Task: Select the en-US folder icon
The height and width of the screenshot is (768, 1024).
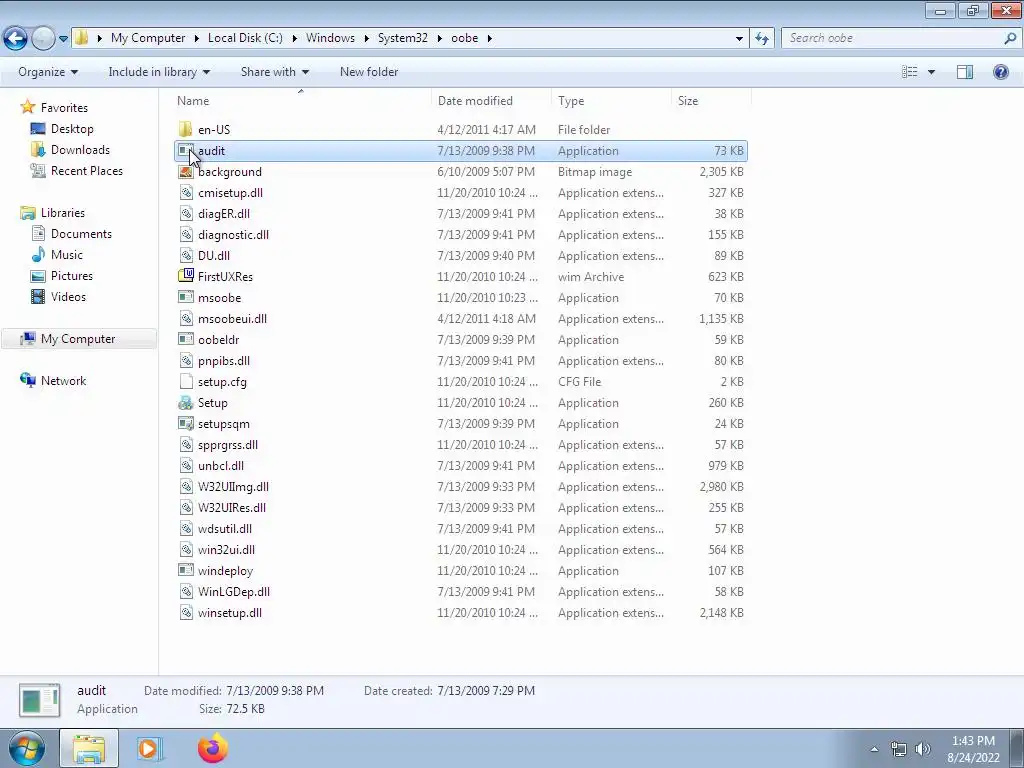Action: pyautogui.click(x=185, y=129)
